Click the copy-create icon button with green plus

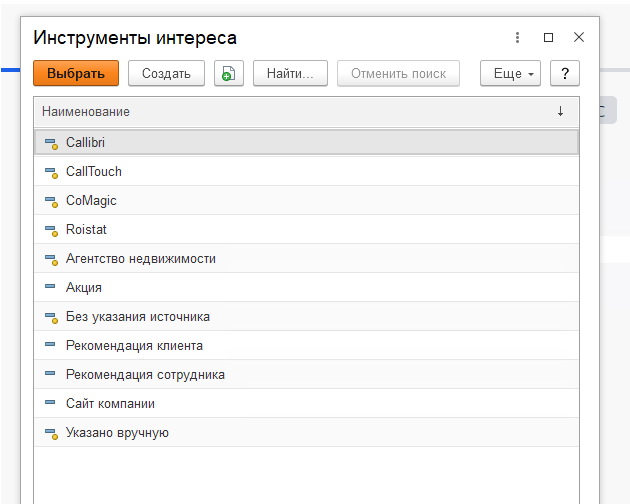[x=229, y=73]
